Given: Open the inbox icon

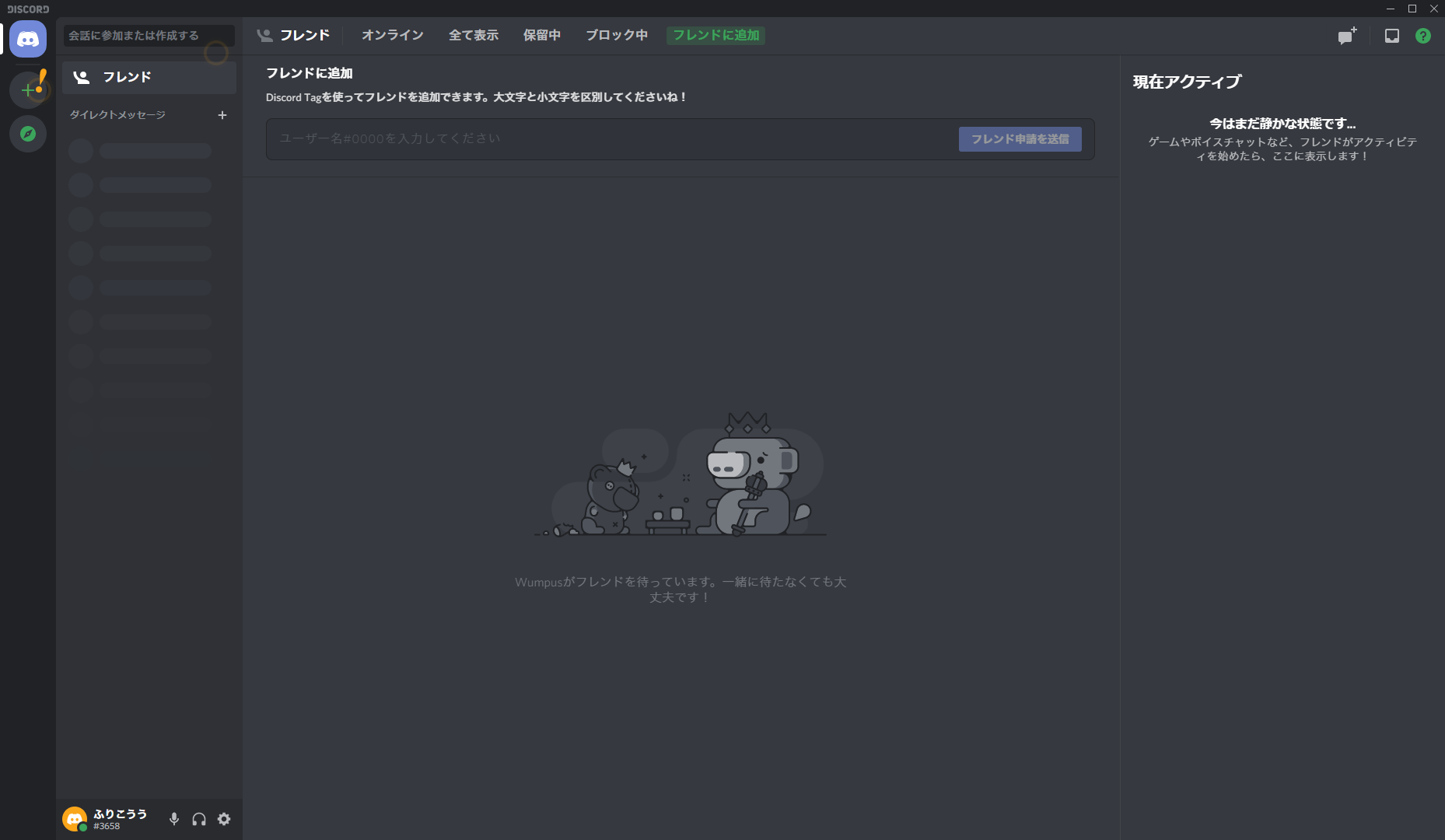Looking at the screenshot, I should coord(1392,36).
